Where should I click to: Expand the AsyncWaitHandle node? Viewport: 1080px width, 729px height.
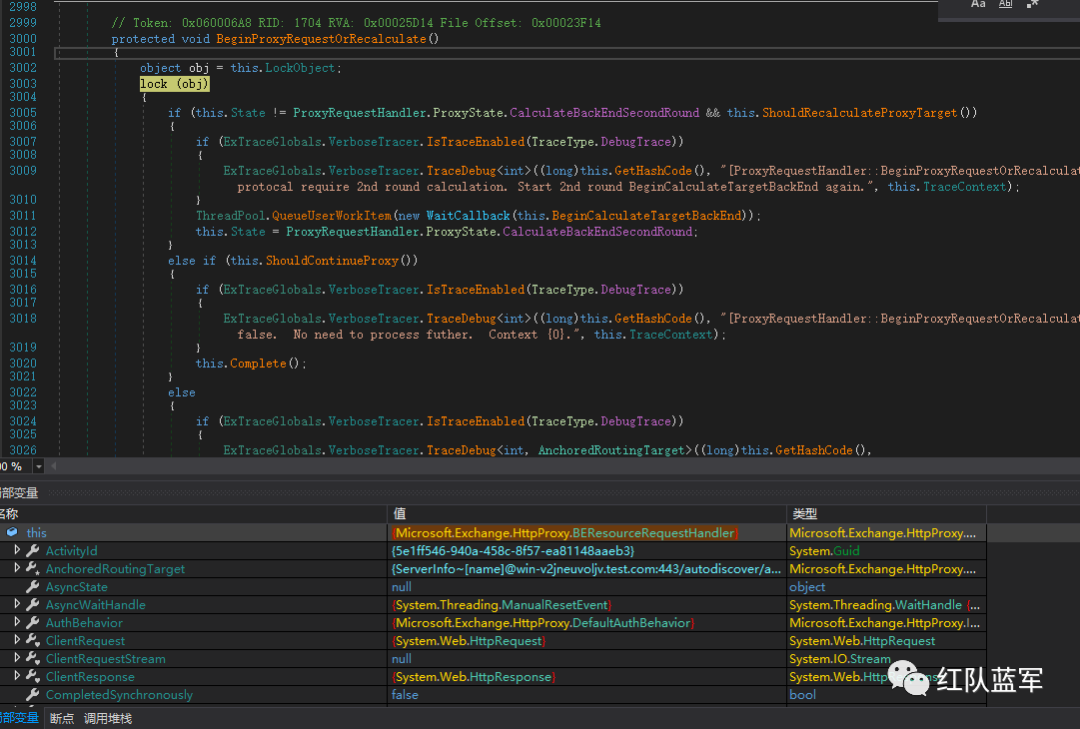tap(17, 604)
